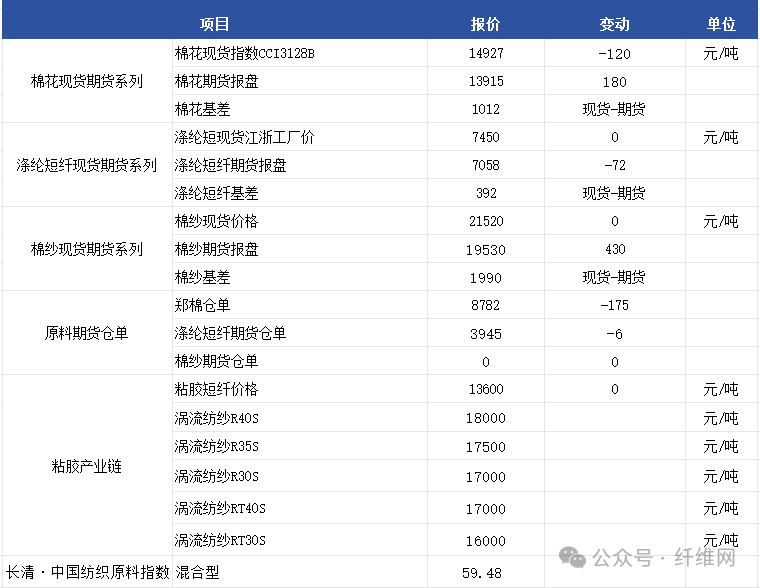Click the 混合型 cell

point(197,572)
